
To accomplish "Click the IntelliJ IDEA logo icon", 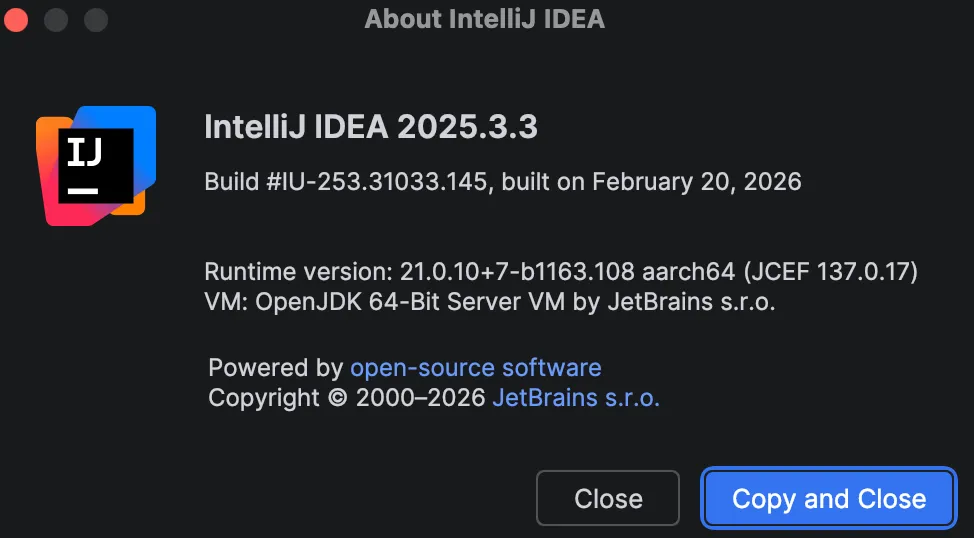I will [96, 165].
